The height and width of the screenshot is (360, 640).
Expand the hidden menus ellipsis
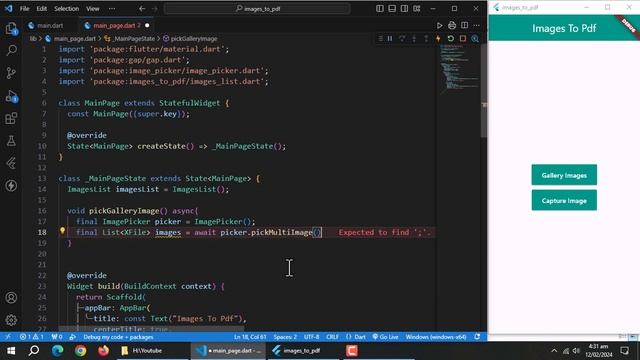click(x=112, y=9)
